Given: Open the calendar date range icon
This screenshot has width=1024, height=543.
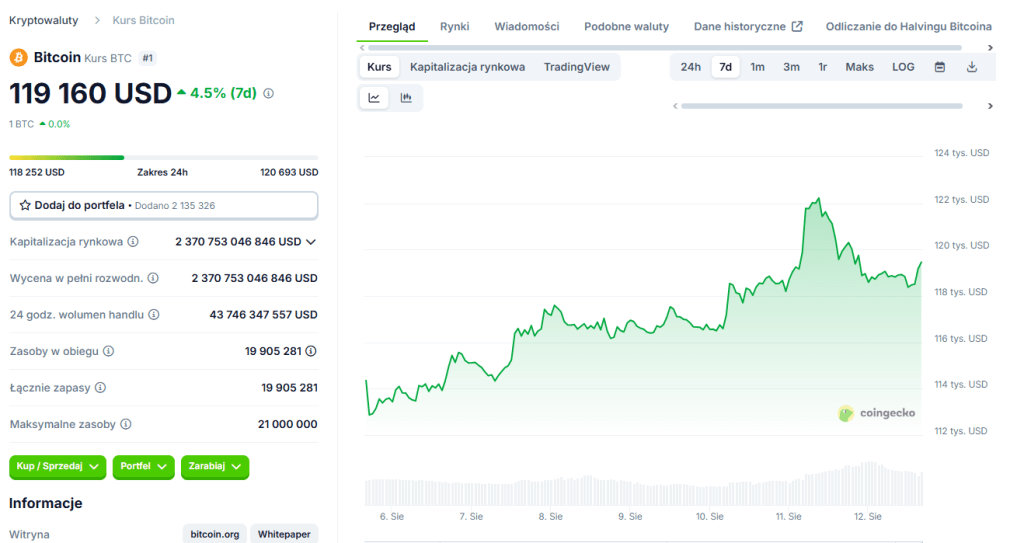Looking at the screenshot, I should 940,67.
